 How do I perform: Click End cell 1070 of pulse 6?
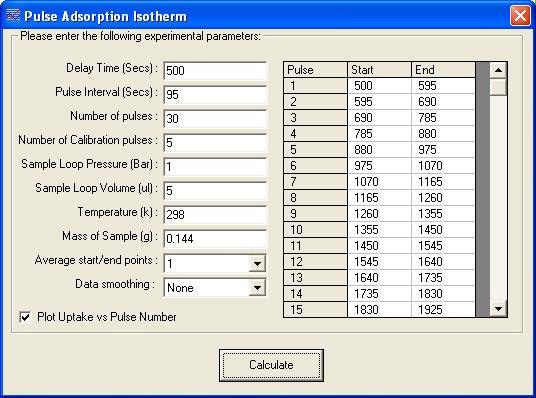[443, 165]
